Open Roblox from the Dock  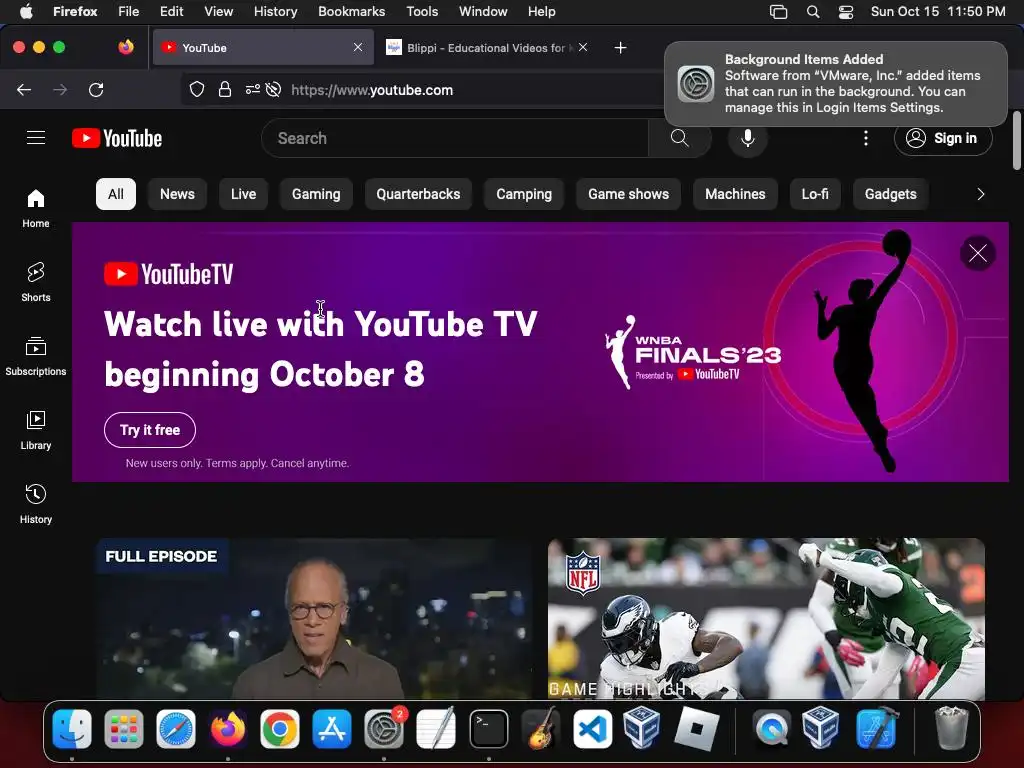click(696, 729)
